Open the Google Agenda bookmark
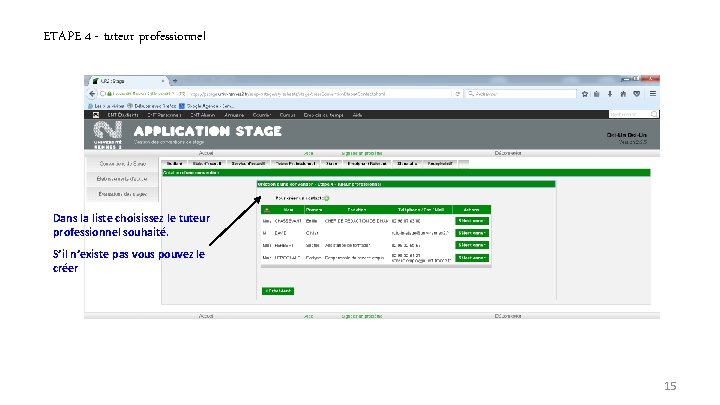 tap(207, 106)
